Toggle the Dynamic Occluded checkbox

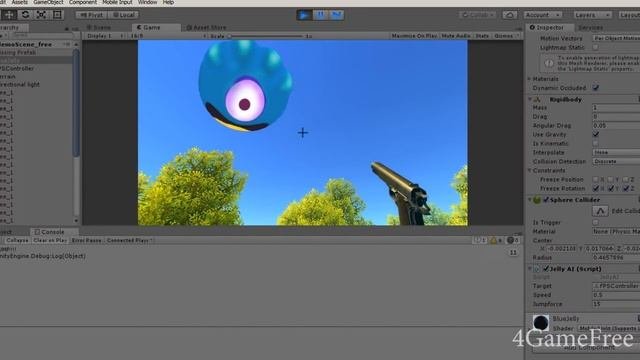pos(596,88)
